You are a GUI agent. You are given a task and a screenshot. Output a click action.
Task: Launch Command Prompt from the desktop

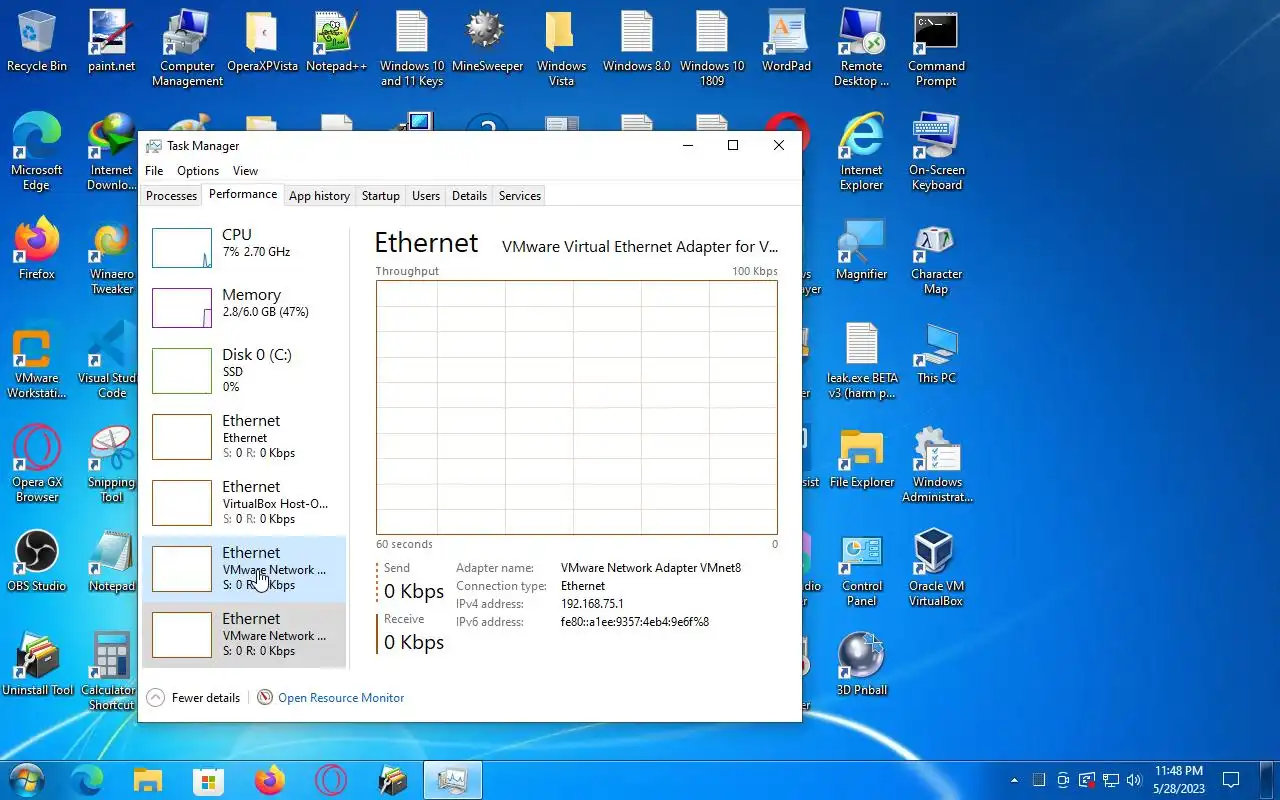tap(937, 48)
